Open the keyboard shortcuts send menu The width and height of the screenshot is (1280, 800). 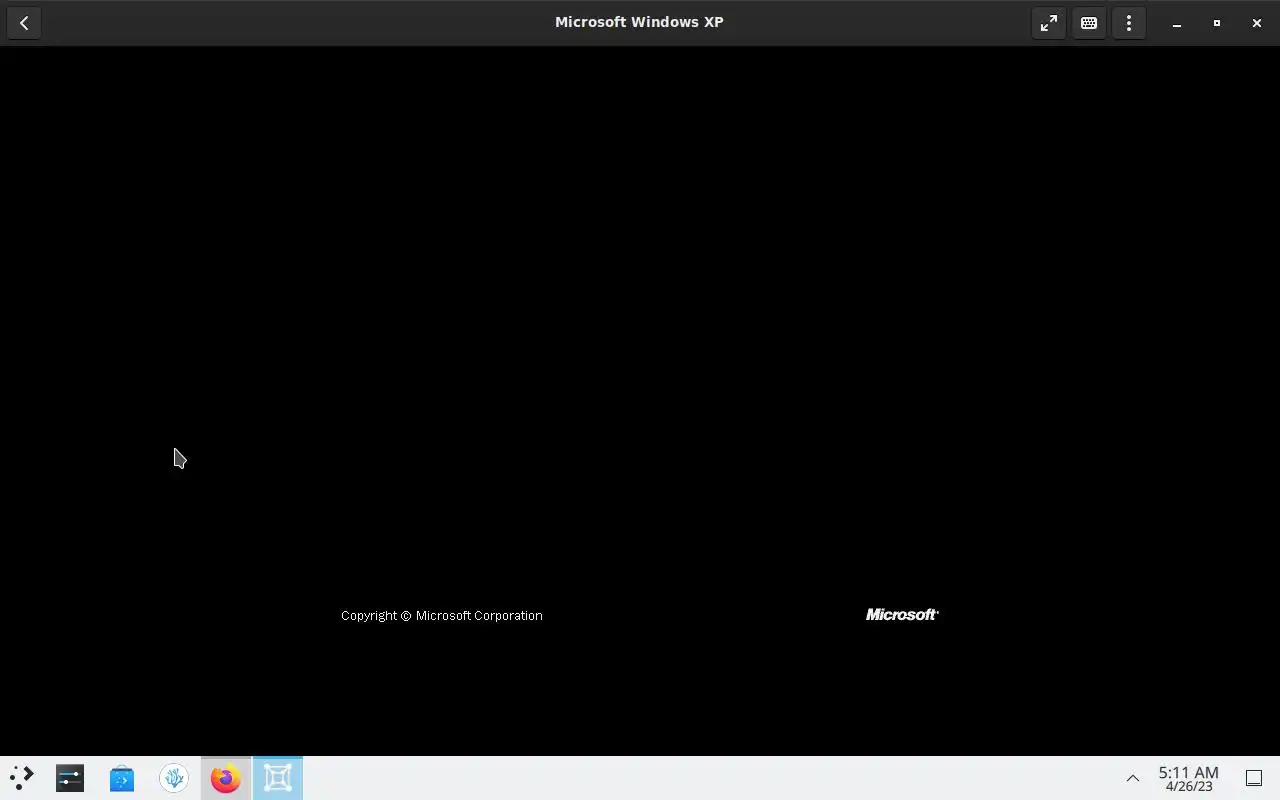pos(1089,23)
